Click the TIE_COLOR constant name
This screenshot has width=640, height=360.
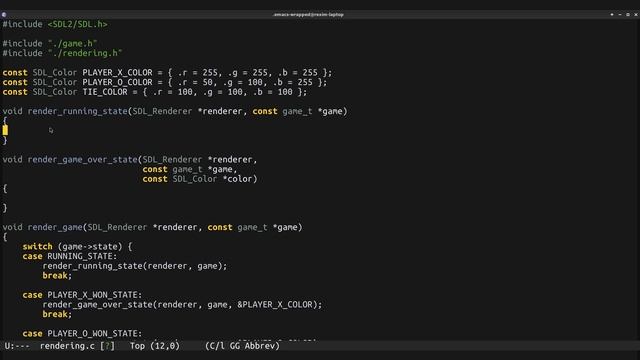coord(105,92)
